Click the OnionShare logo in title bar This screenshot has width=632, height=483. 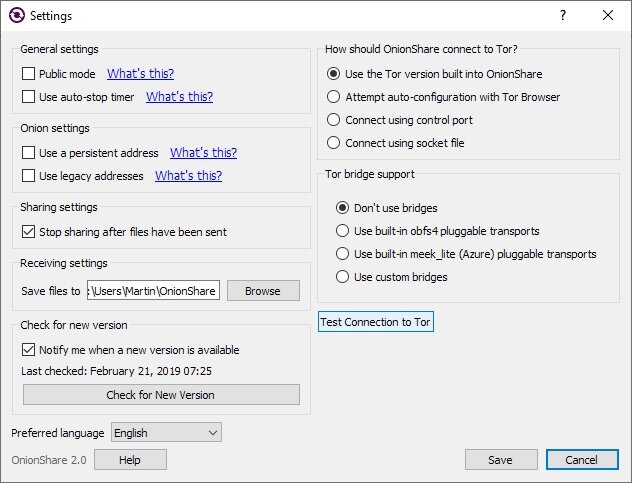[x=17, y=16]
